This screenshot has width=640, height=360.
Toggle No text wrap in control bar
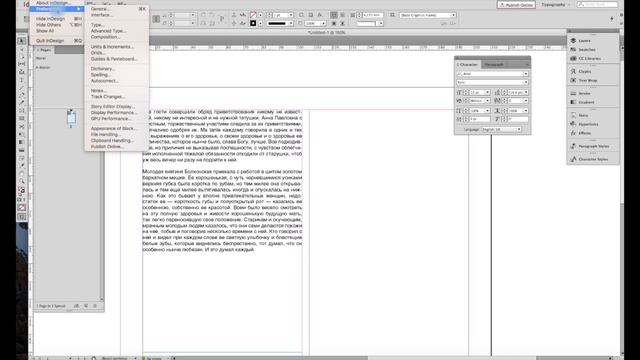(334, 15)
